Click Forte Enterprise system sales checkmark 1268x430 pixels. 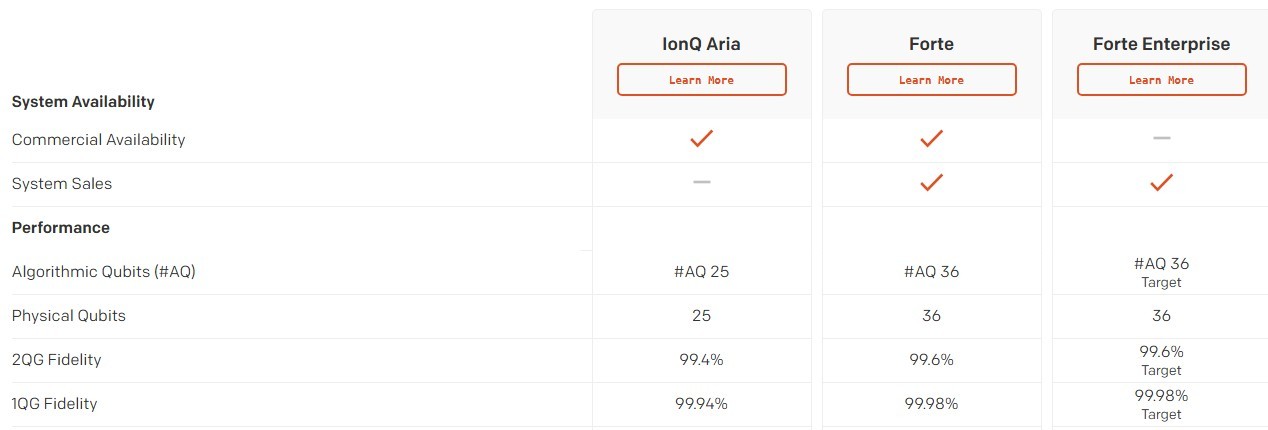click(x=1161, y=183)
